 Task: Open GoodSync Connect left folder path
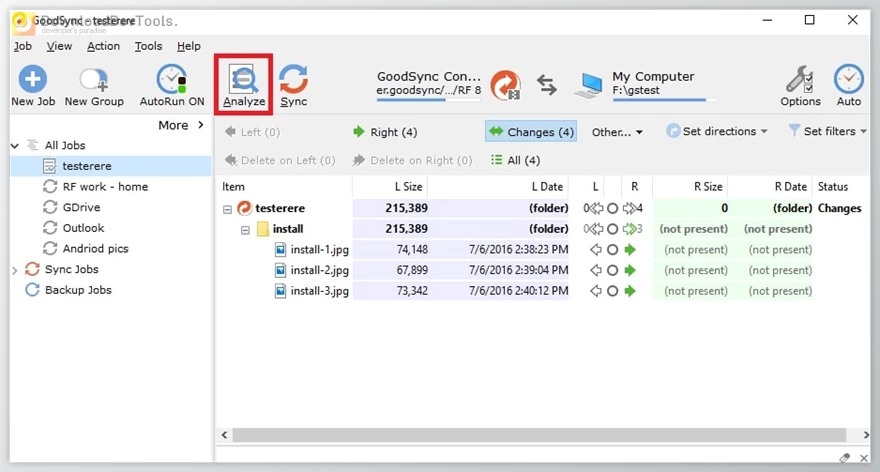pyautogui.click(x=428, y=90)
